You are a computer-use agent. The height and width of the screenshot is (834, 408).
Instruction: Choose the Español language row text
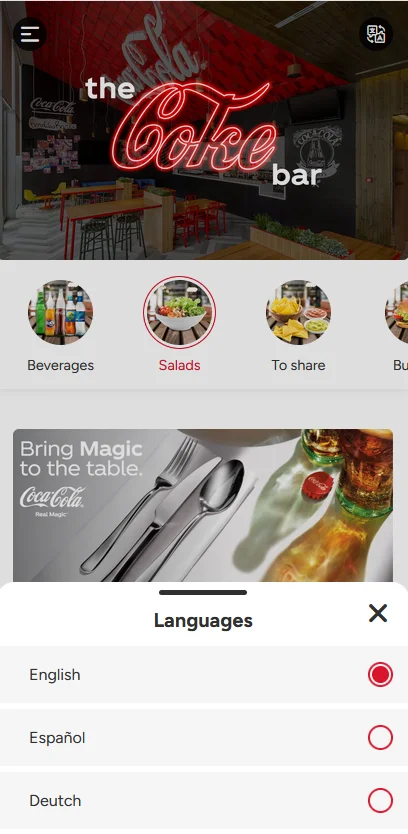point(57,738)
